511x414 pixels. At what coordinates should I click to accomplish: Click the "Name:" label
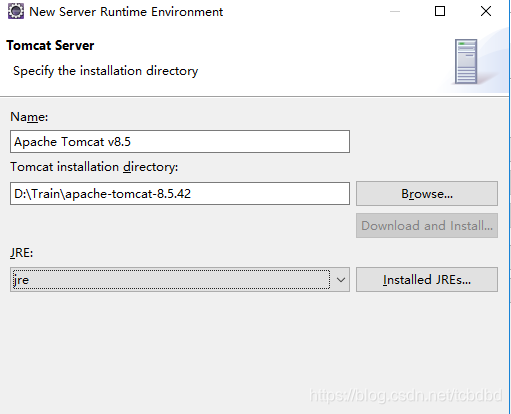coord(29,117)
